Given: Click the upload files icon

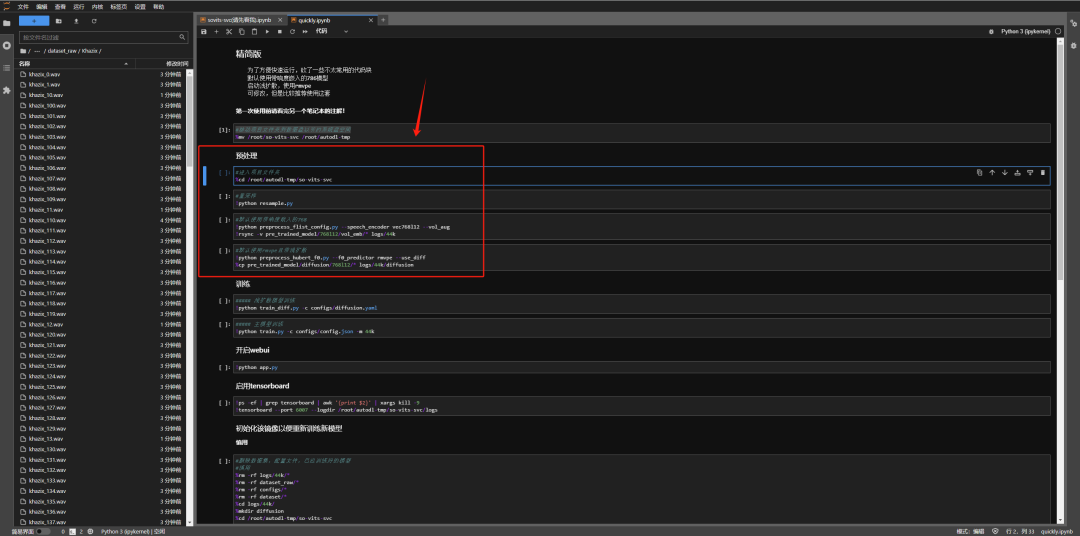Looking at the screenshot, I should 76,21.
